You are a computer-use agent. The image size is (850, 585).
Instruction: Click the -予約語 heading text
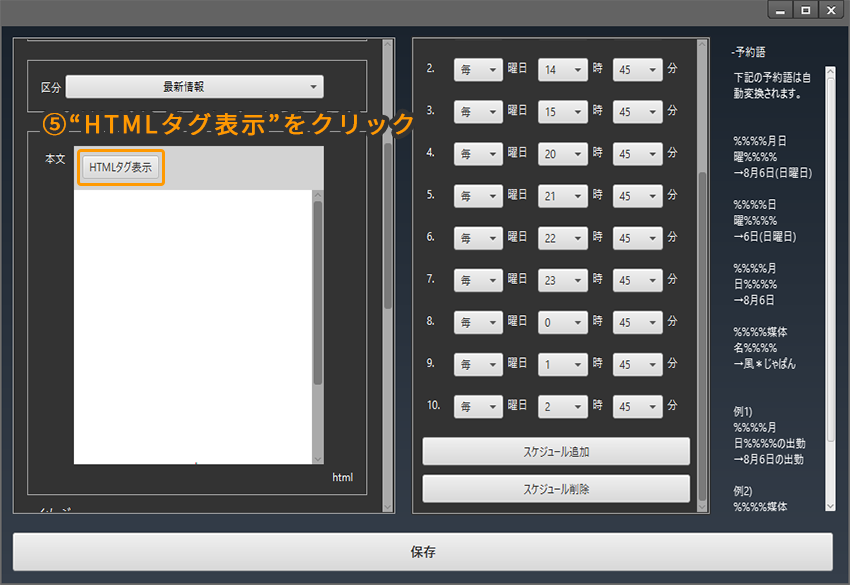pyautogui.click(x=748, y=52)
